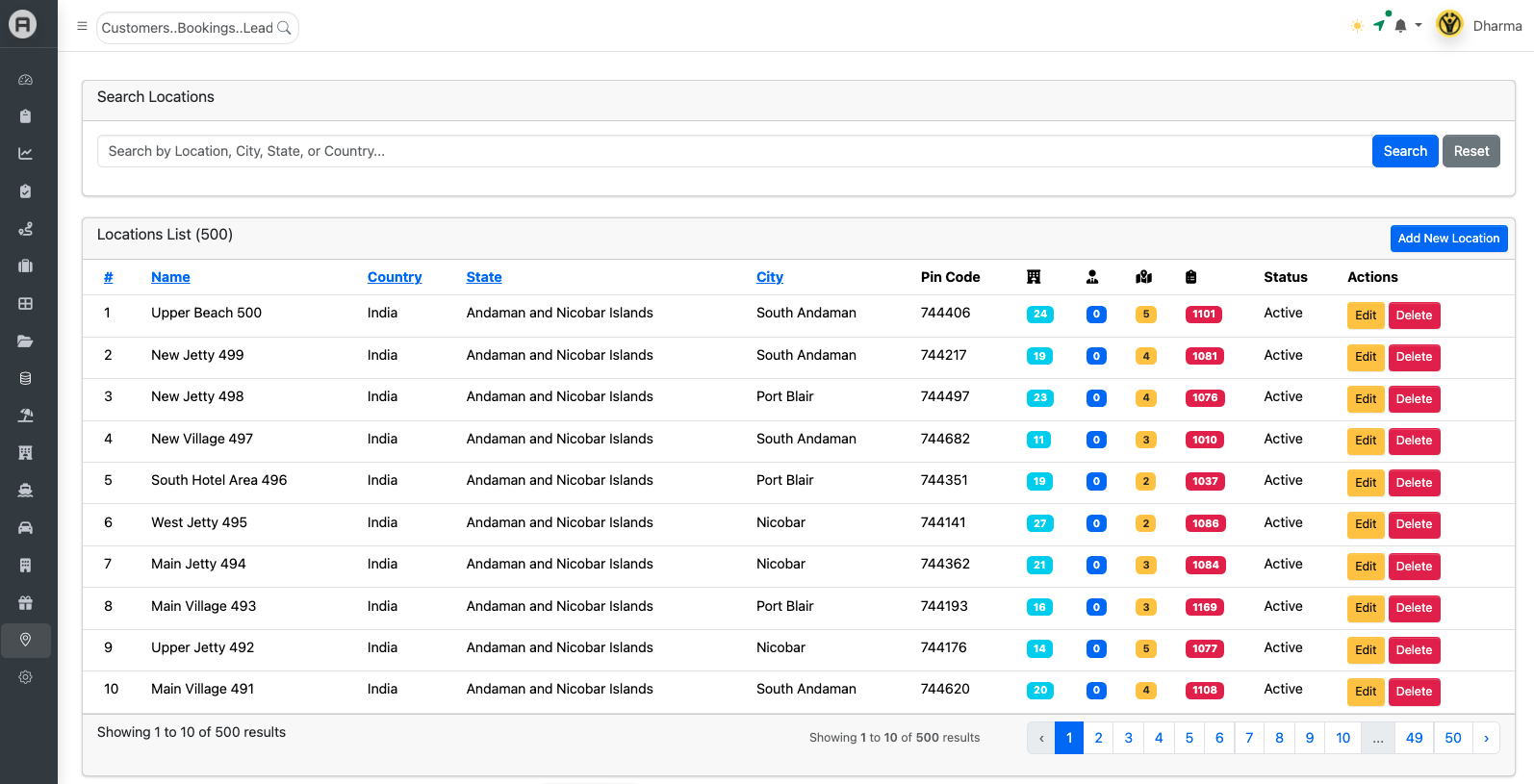Click the gift box sidebar icon
1534x784 pixels.
coord(26,603)
